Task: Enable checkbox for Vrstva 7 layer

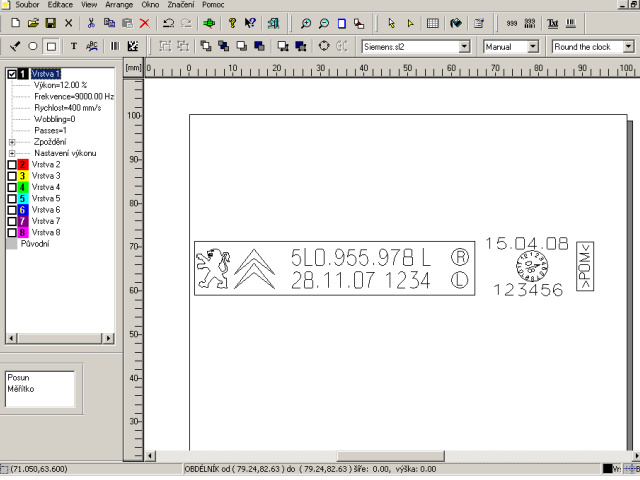Action: 12,221
